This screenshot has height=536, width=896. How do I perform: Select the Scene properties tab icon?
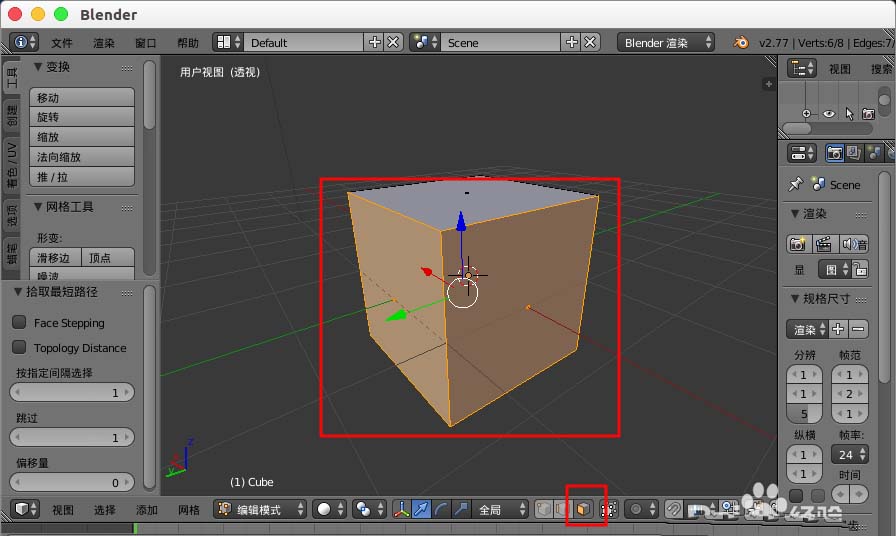point(874,153)
